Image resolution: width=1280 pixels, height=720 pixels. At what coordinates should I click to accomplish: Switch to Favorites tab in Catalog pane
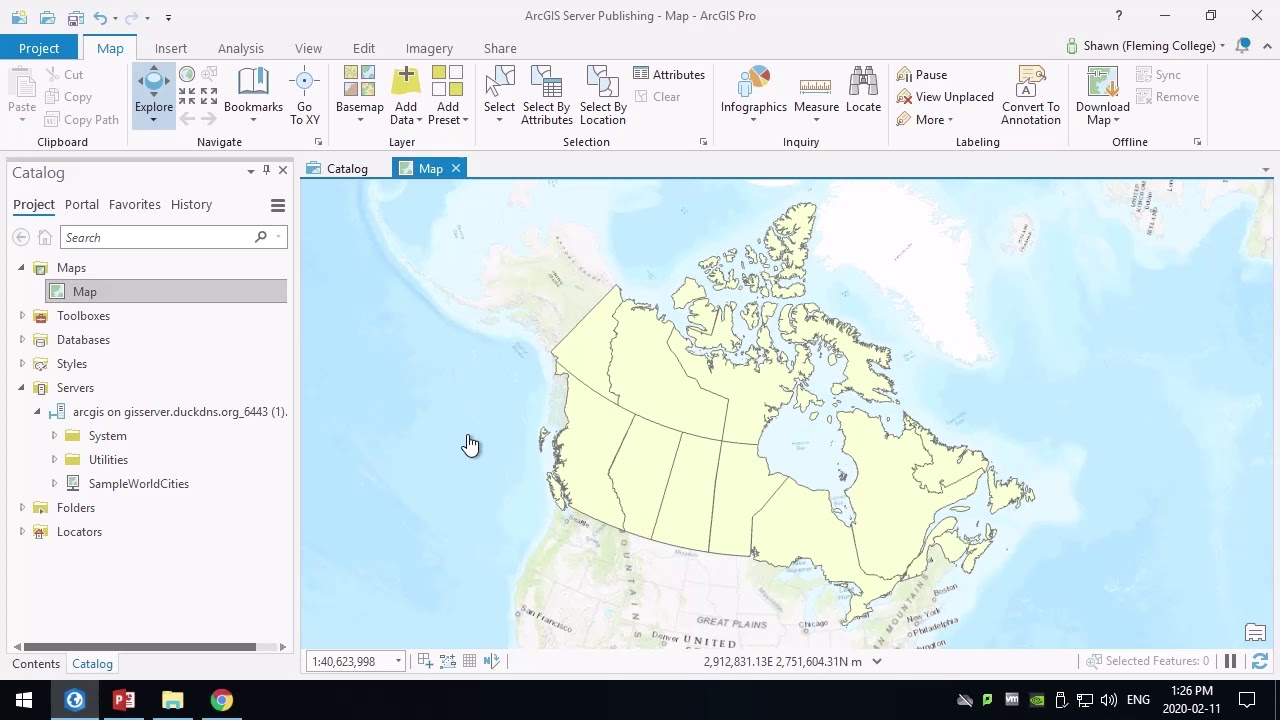point(134,204)
